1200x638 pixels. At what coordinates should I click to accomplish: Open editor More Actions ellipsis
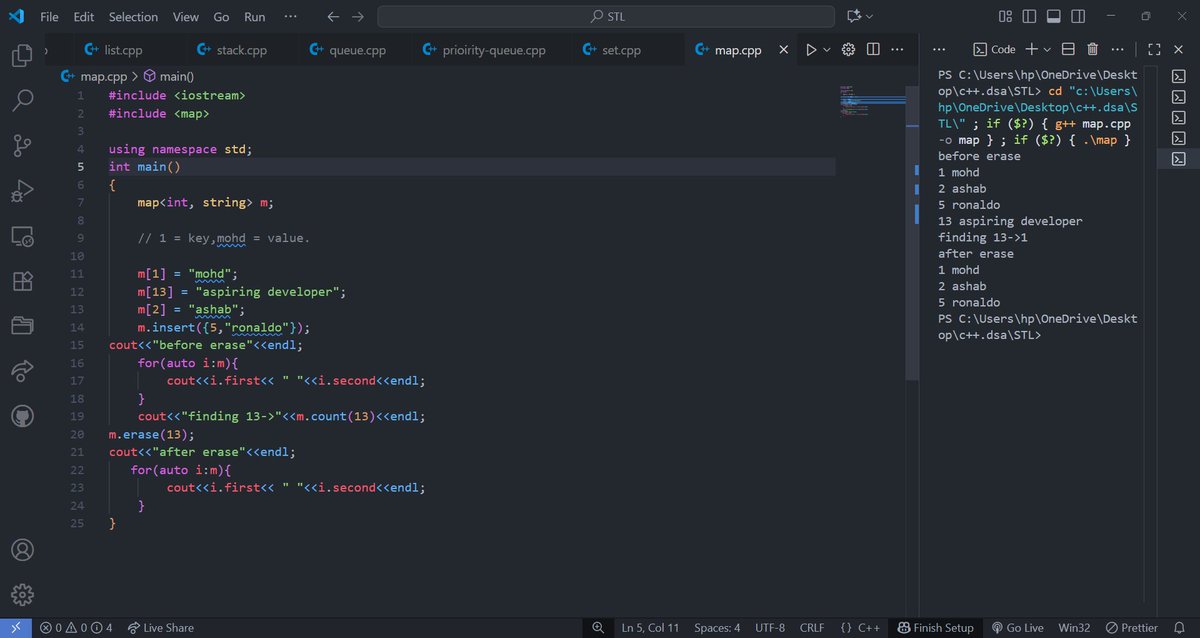tap(897, 50)
